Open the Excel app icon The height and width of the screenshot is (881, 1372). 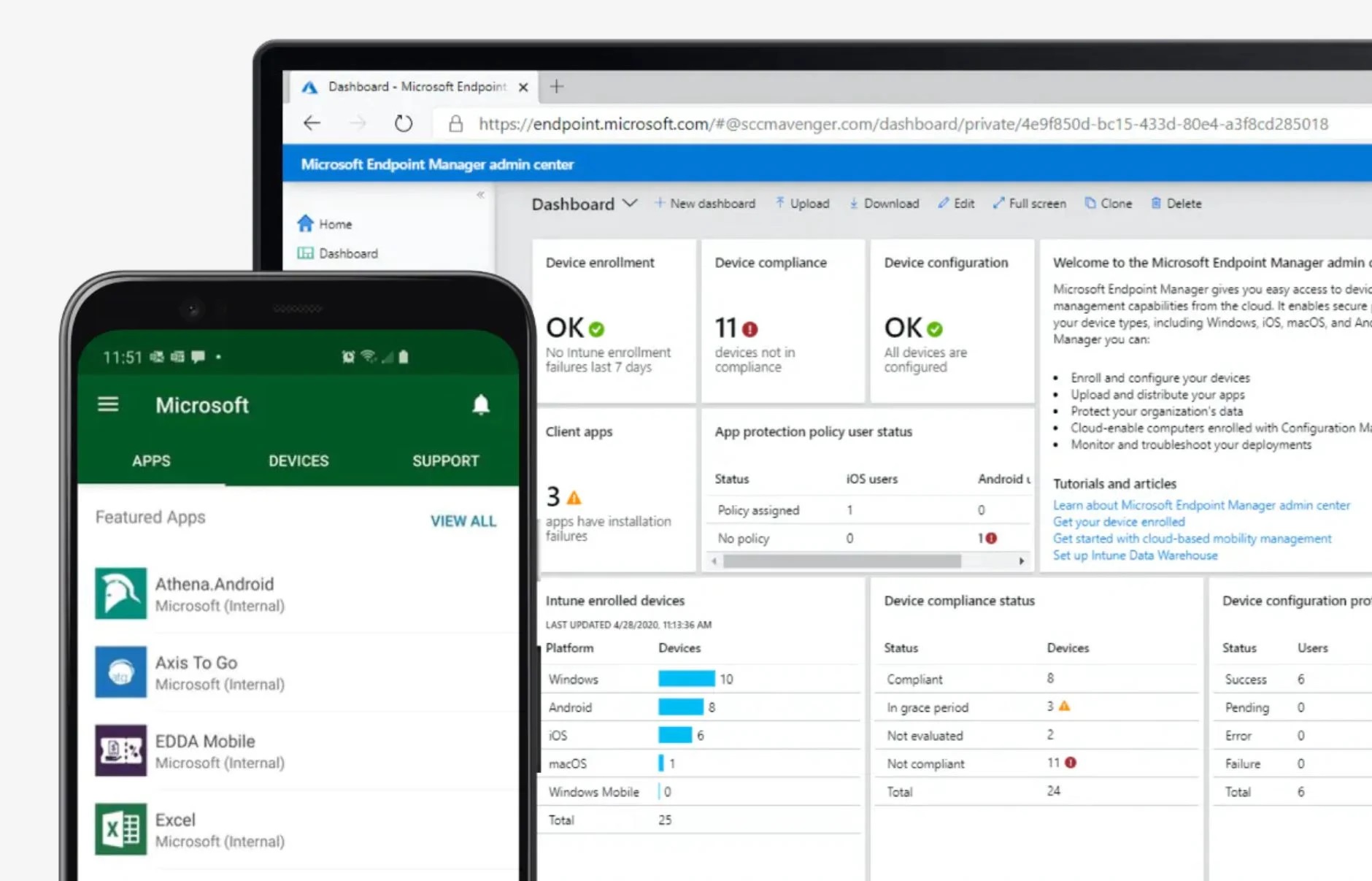[x=120, y=829]
